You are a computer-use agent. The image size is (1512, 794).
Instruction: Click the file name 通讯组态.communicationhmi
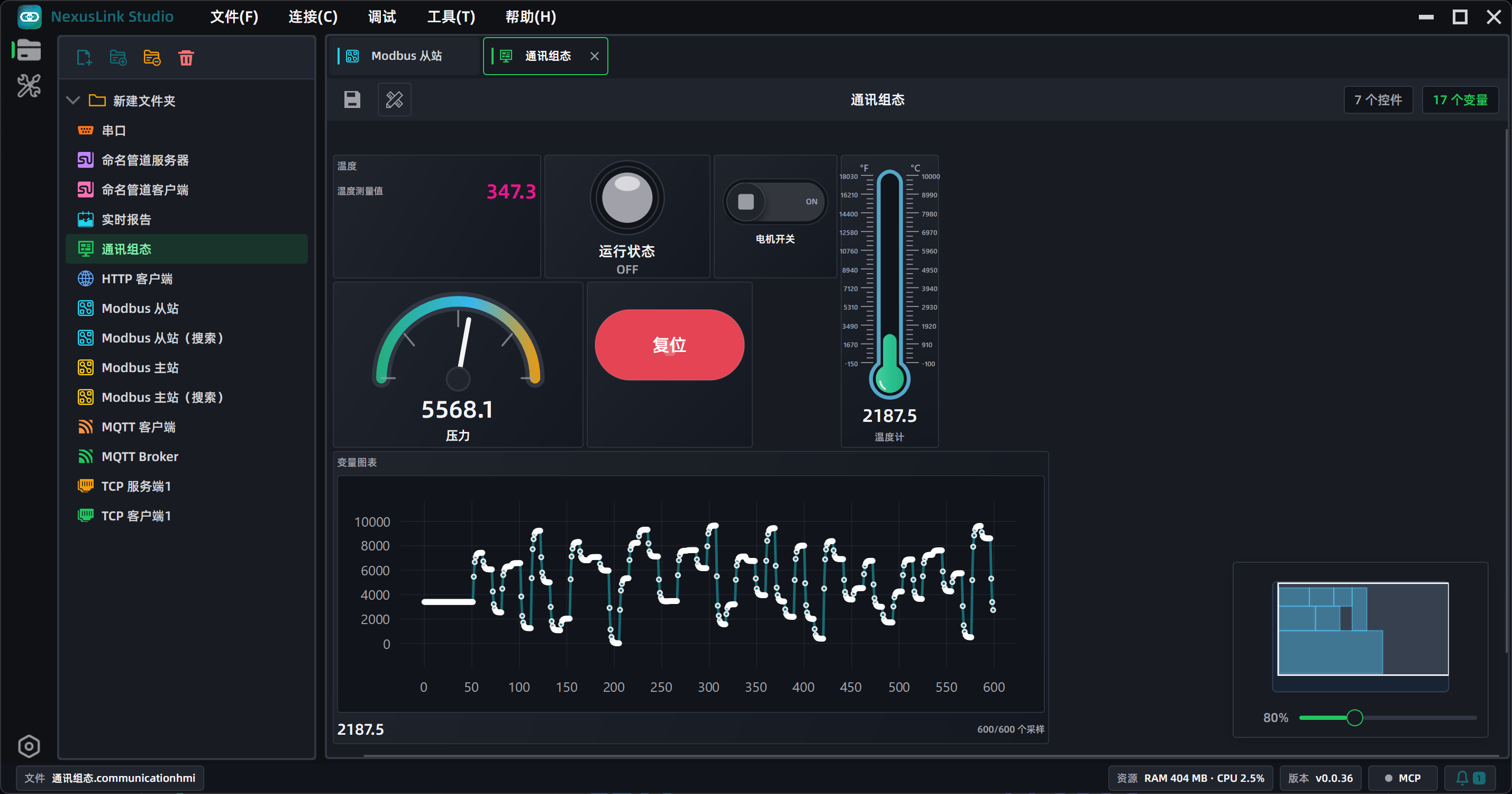coord(123,778)
